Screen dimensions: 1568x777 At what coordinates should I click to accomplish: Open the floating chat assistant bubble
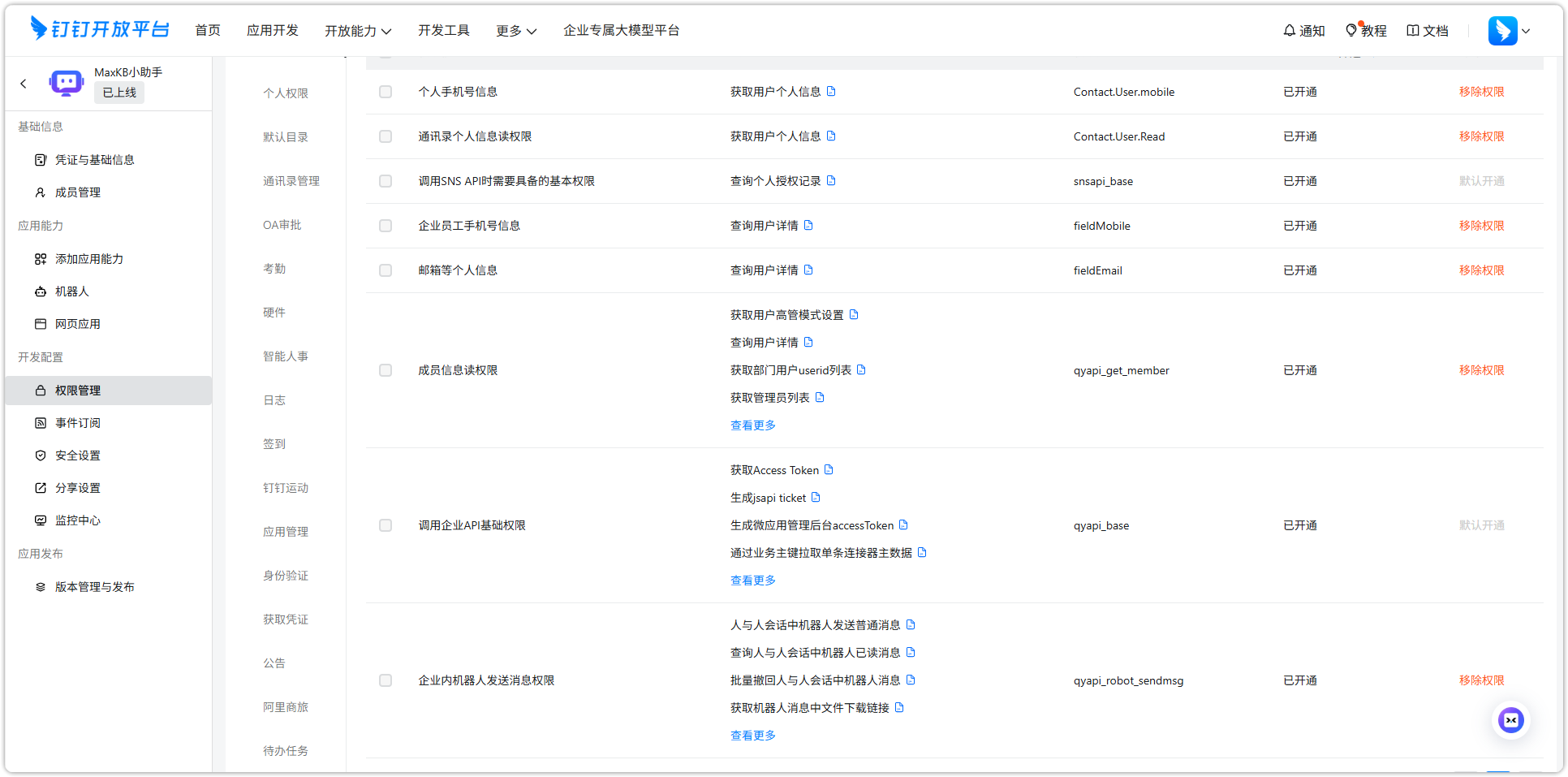click(1510, 719)
